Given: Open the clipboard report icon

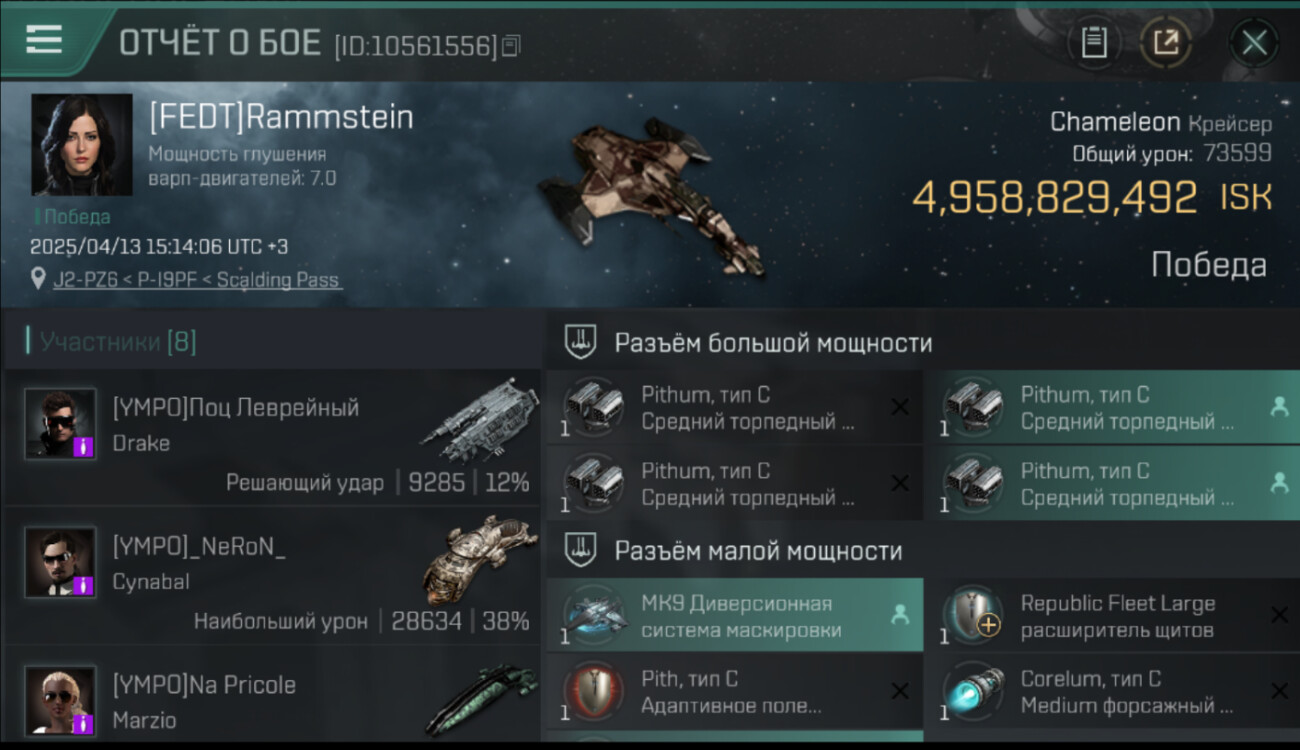Looking at the screenshot, I should pos(1094,42).
